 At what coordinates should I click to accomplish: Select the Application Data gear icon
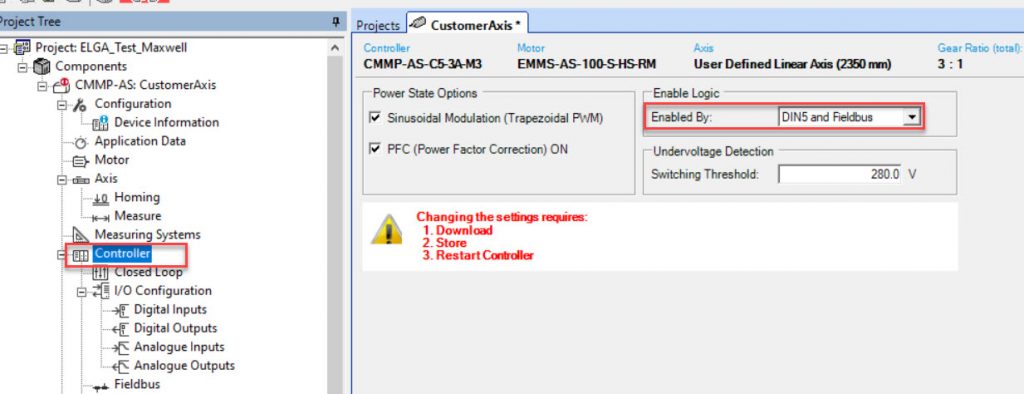[81, 142]
